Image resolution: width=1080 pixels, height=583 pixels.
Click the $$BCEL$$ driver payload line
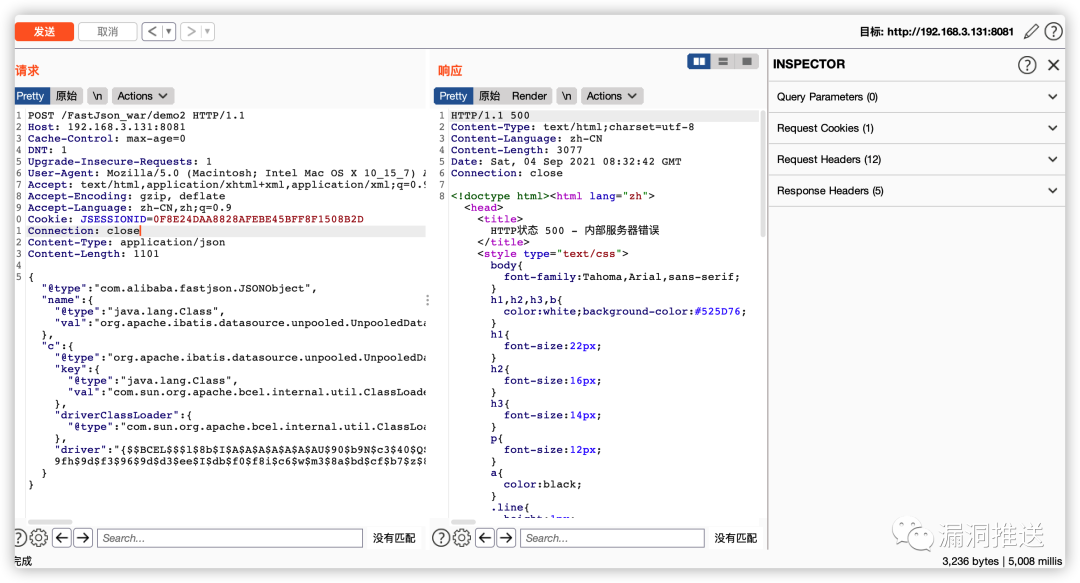(x=240, y=449)
